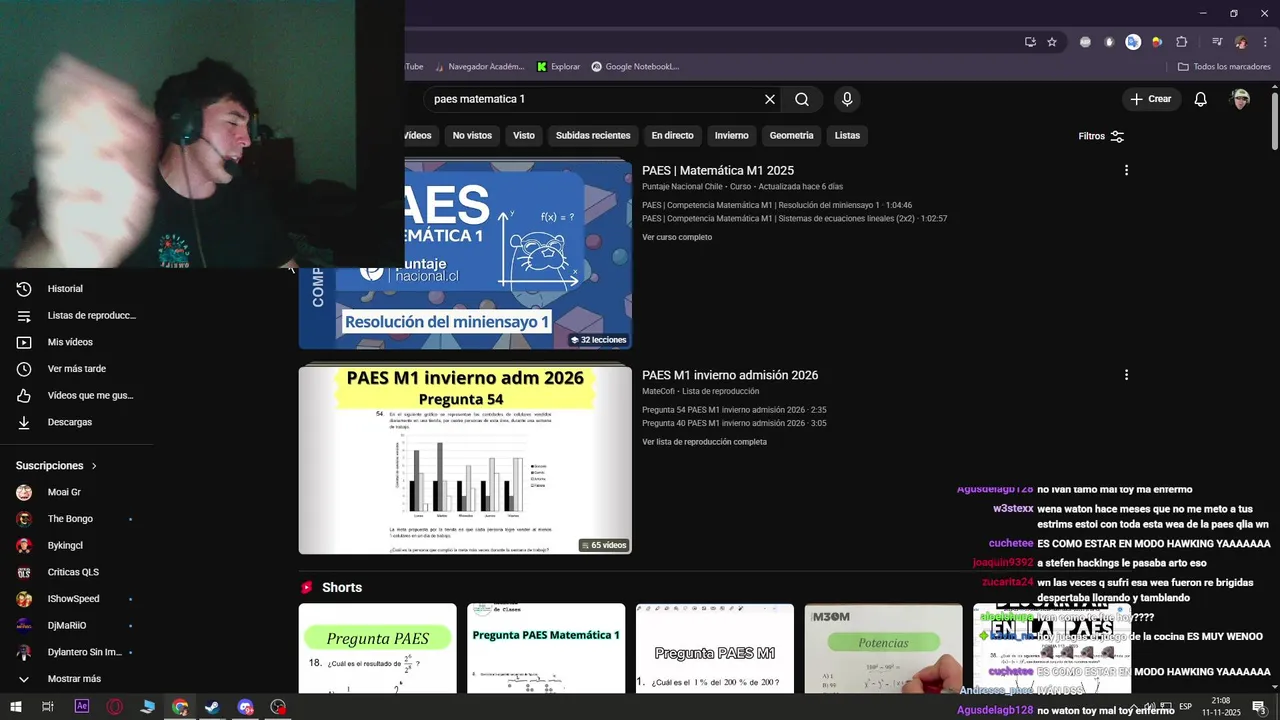
Task: Open Ver más tarde in sidebar
Action: 76,369
